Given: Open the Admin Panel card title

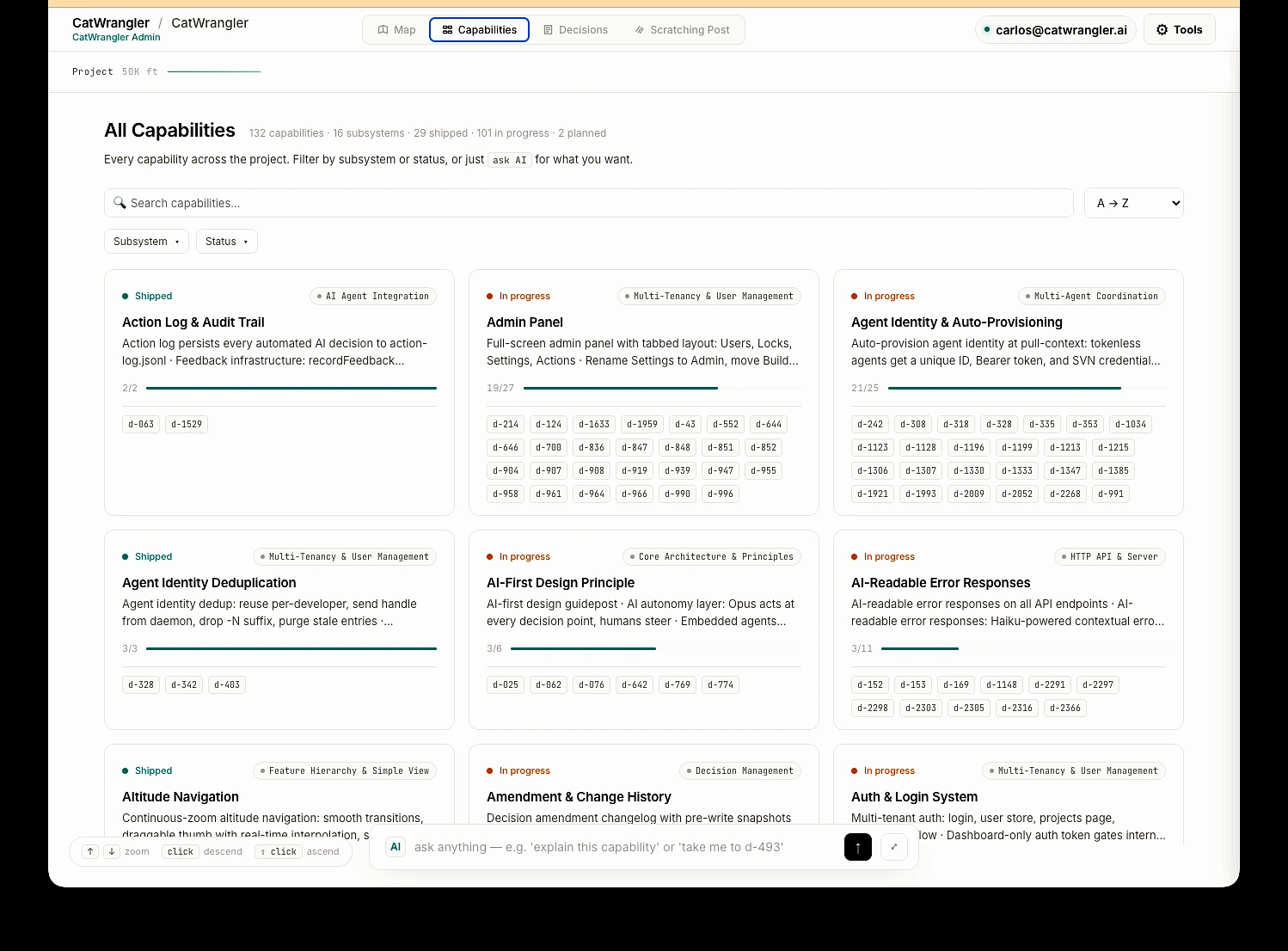Looking at the screenshot, I should 524,322.
